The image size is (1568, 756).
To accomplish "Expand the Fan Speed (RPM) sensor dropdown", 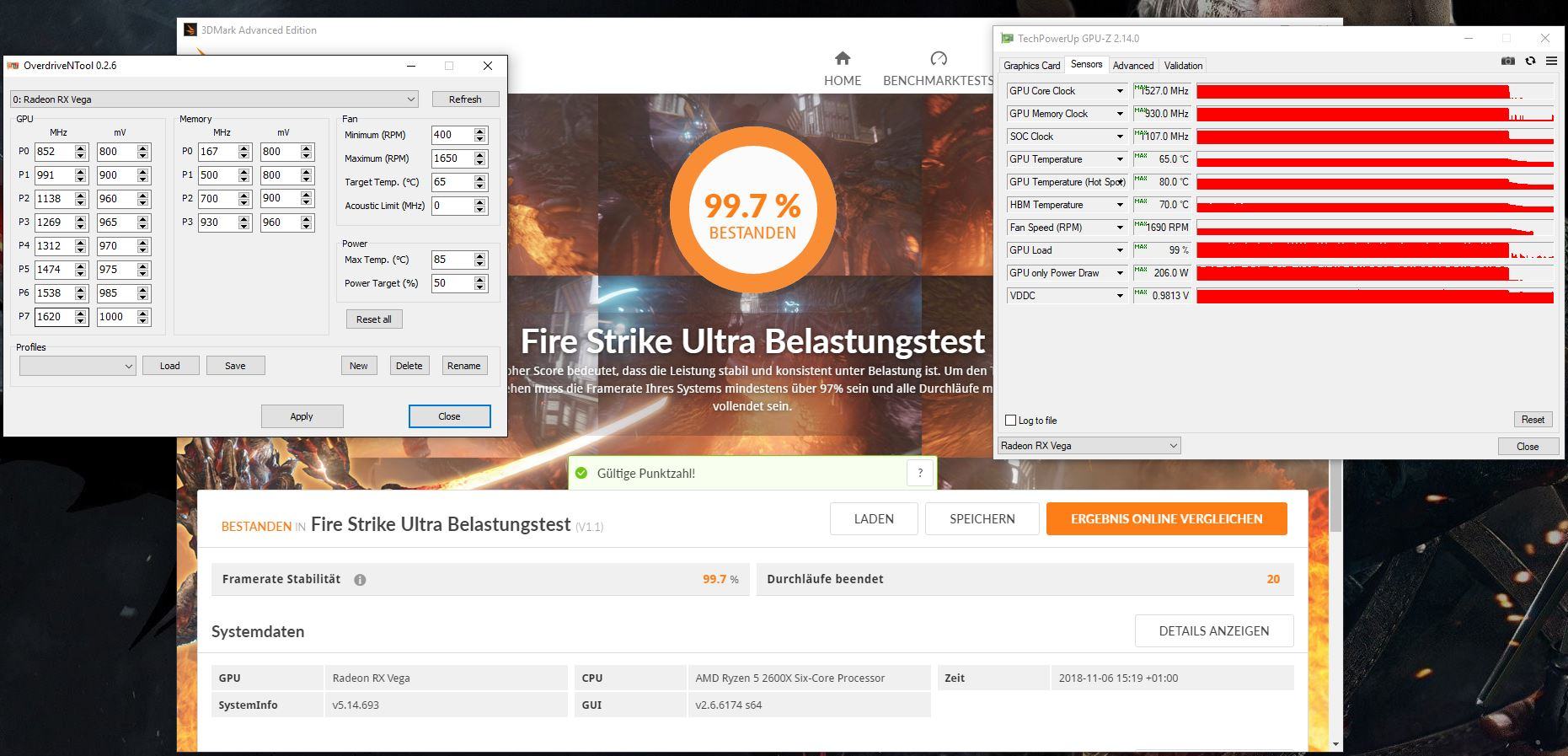I will click(x=1120, y=228).
